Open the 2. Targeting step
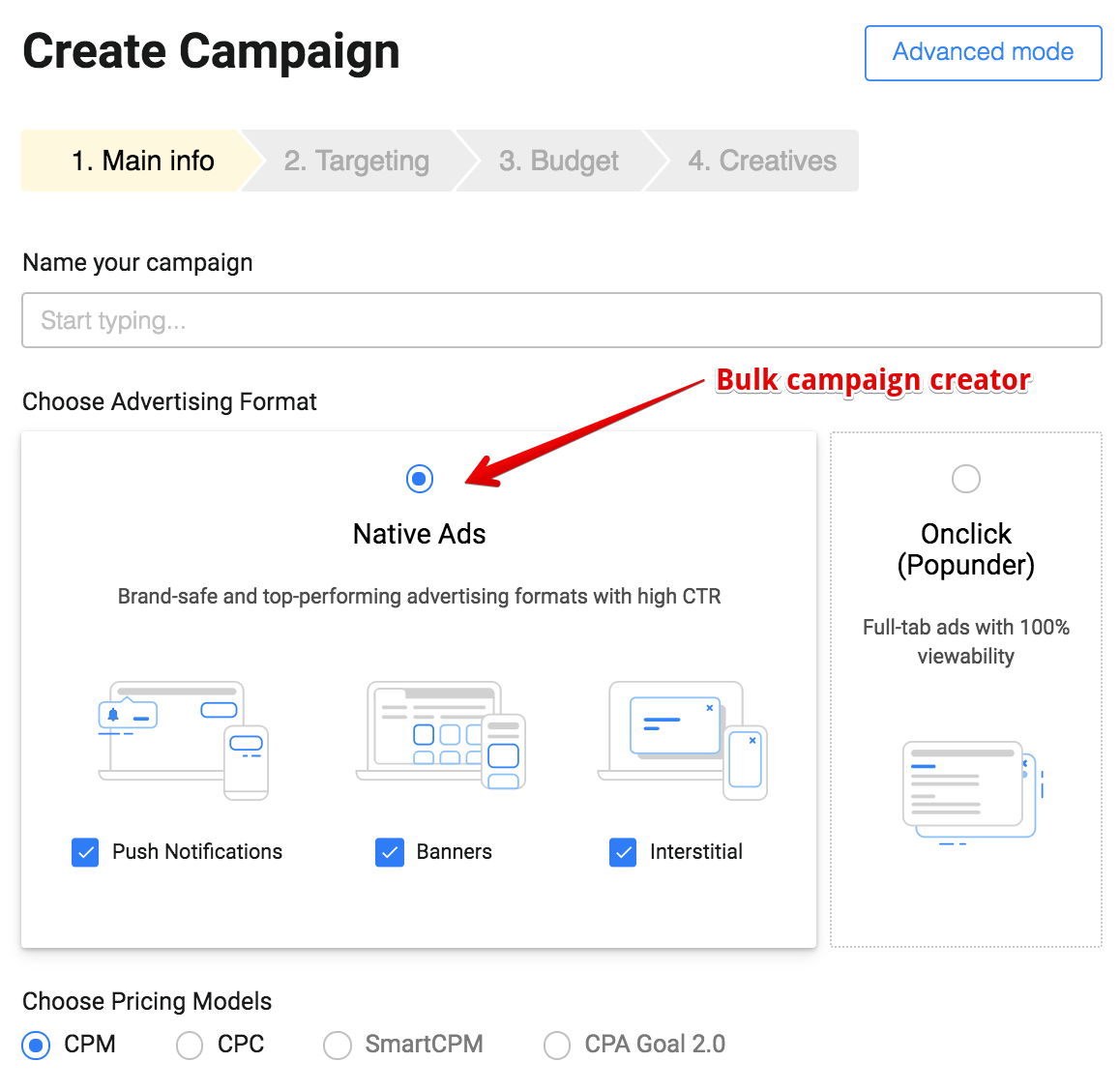1120x1091 pixels. (x=356, y=161)
